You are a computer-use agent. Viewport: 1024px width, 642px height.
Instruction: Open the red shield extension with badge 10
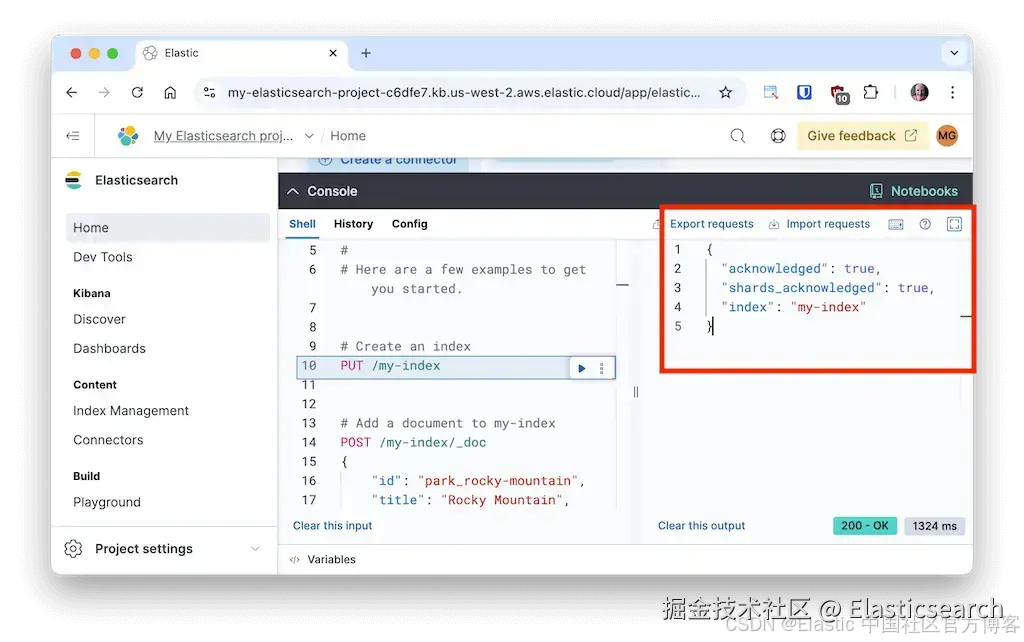click(839, 94)
